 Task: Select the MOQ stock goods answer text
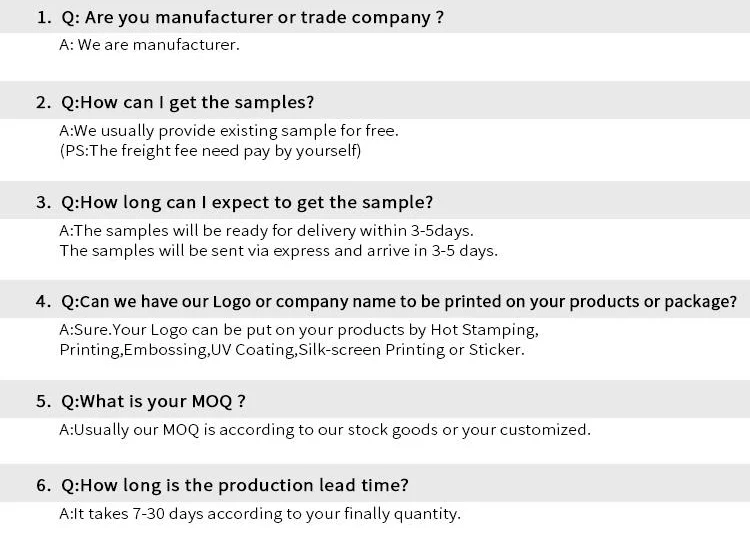(325, 430)
